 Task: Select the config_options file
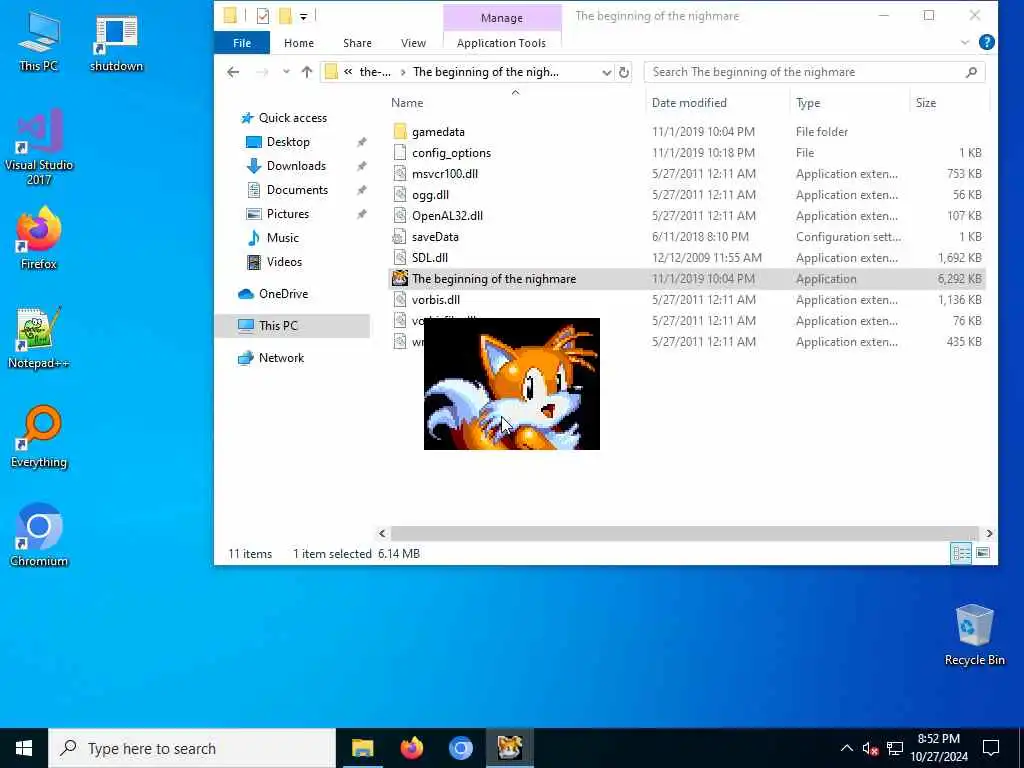[x=451, y=153]
